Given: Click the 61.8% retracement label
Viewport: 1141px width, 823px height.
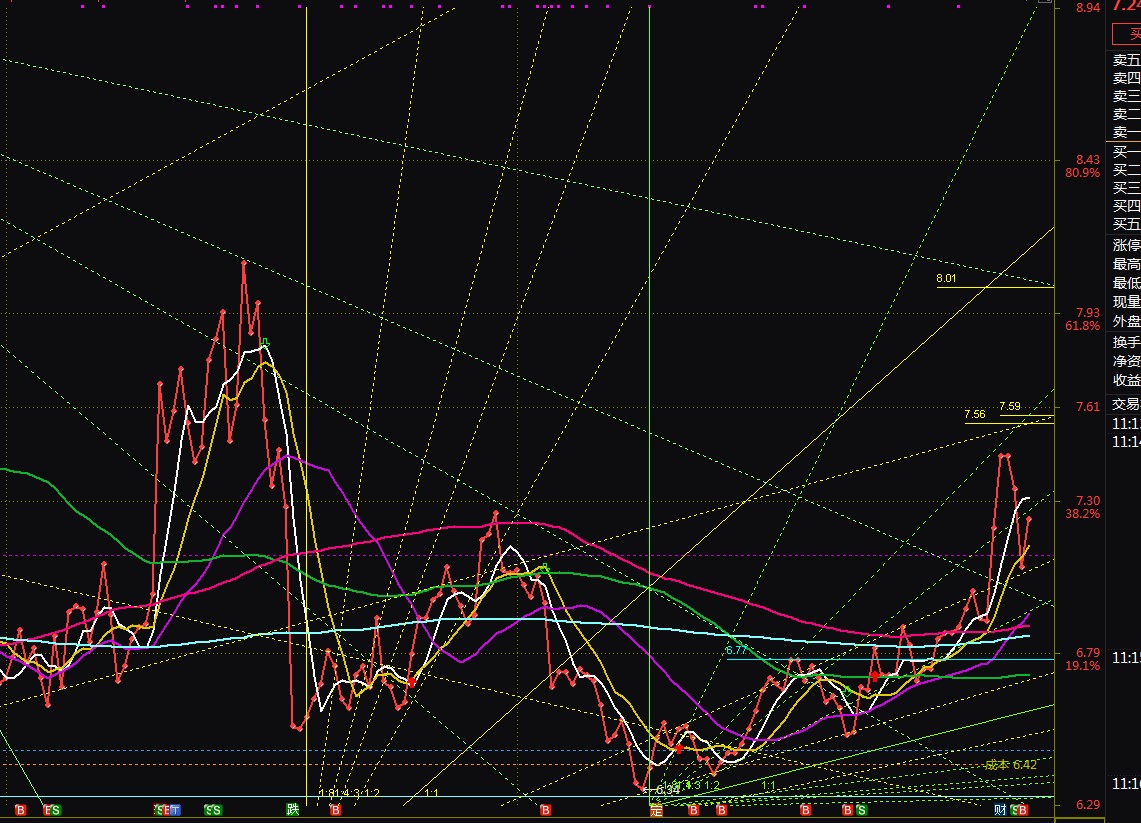Looking at the screenshot, I should point(1083,326).
